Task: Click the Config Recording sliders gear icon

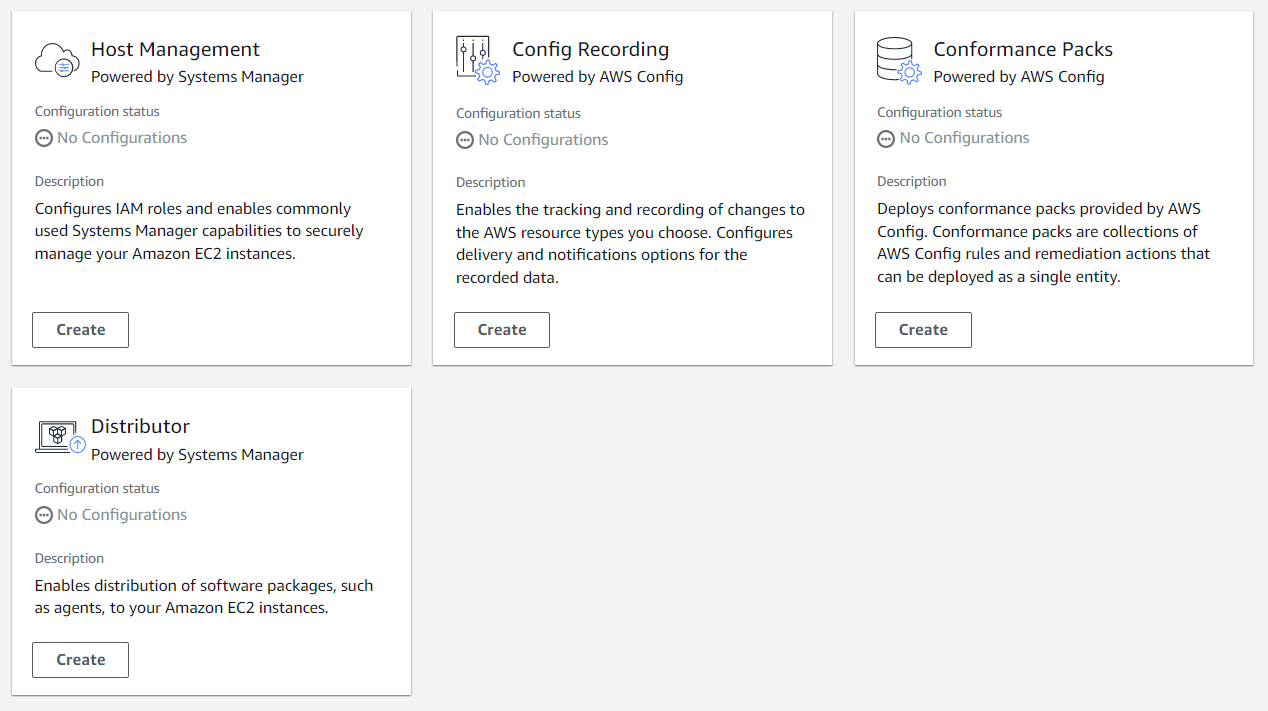Action: (478, 60)
